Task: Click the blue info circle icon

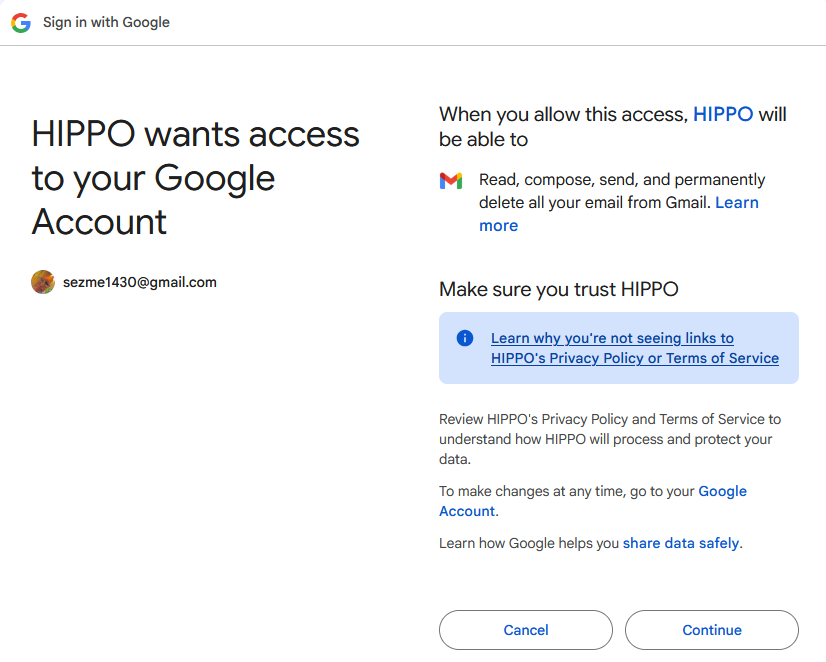Action: [x=465, y=338]
